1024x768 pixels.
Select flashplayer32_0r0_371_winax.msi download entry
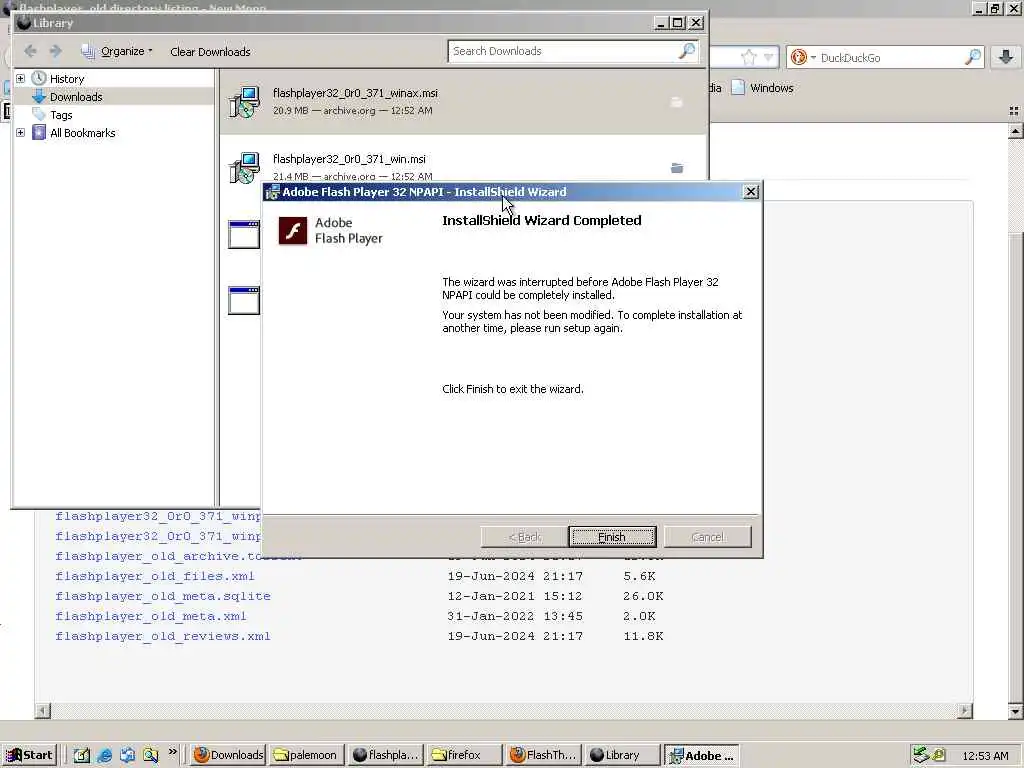coord(463,101)
